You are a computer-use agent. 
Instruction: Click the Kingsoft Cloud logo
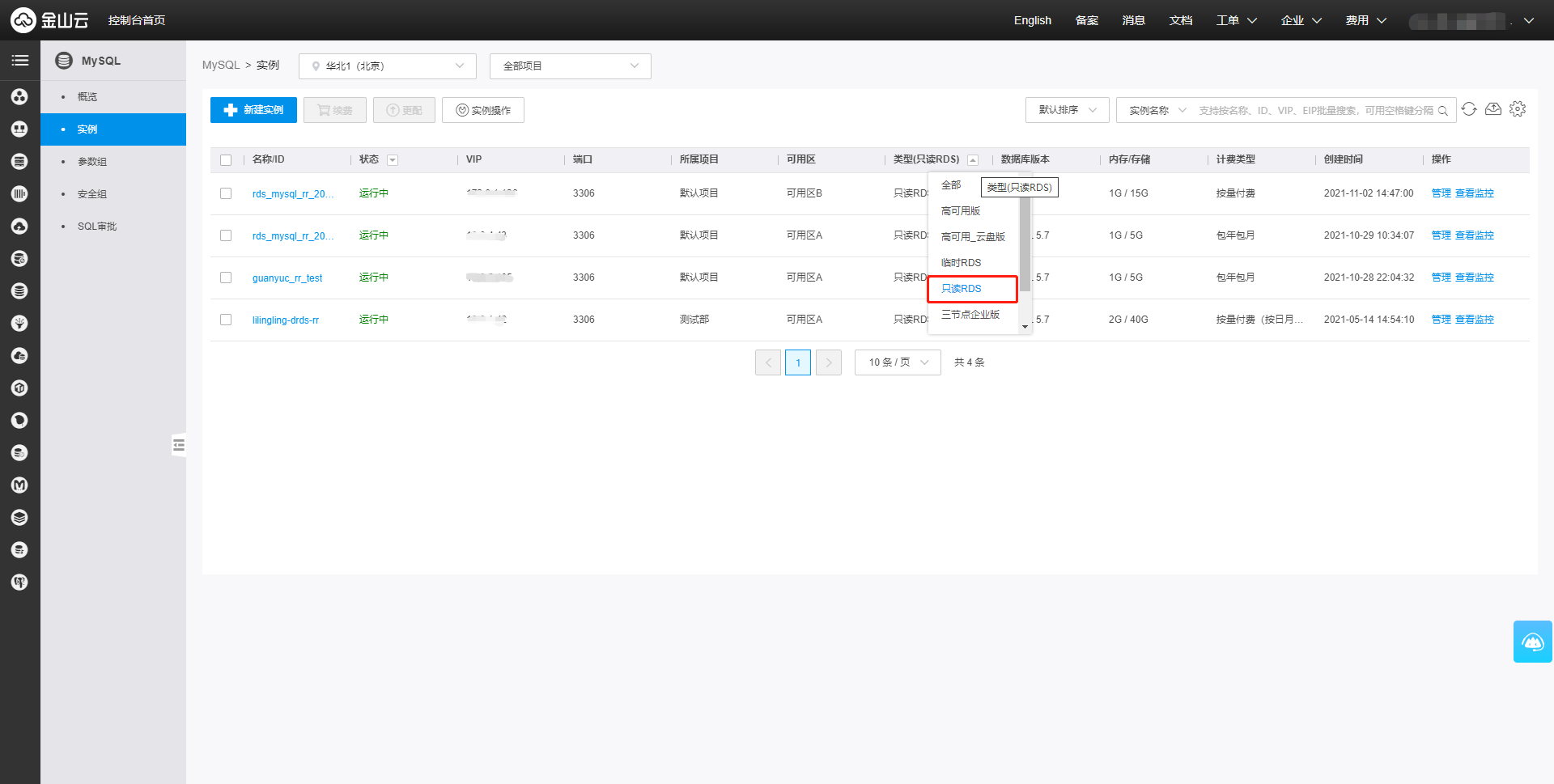49,20
